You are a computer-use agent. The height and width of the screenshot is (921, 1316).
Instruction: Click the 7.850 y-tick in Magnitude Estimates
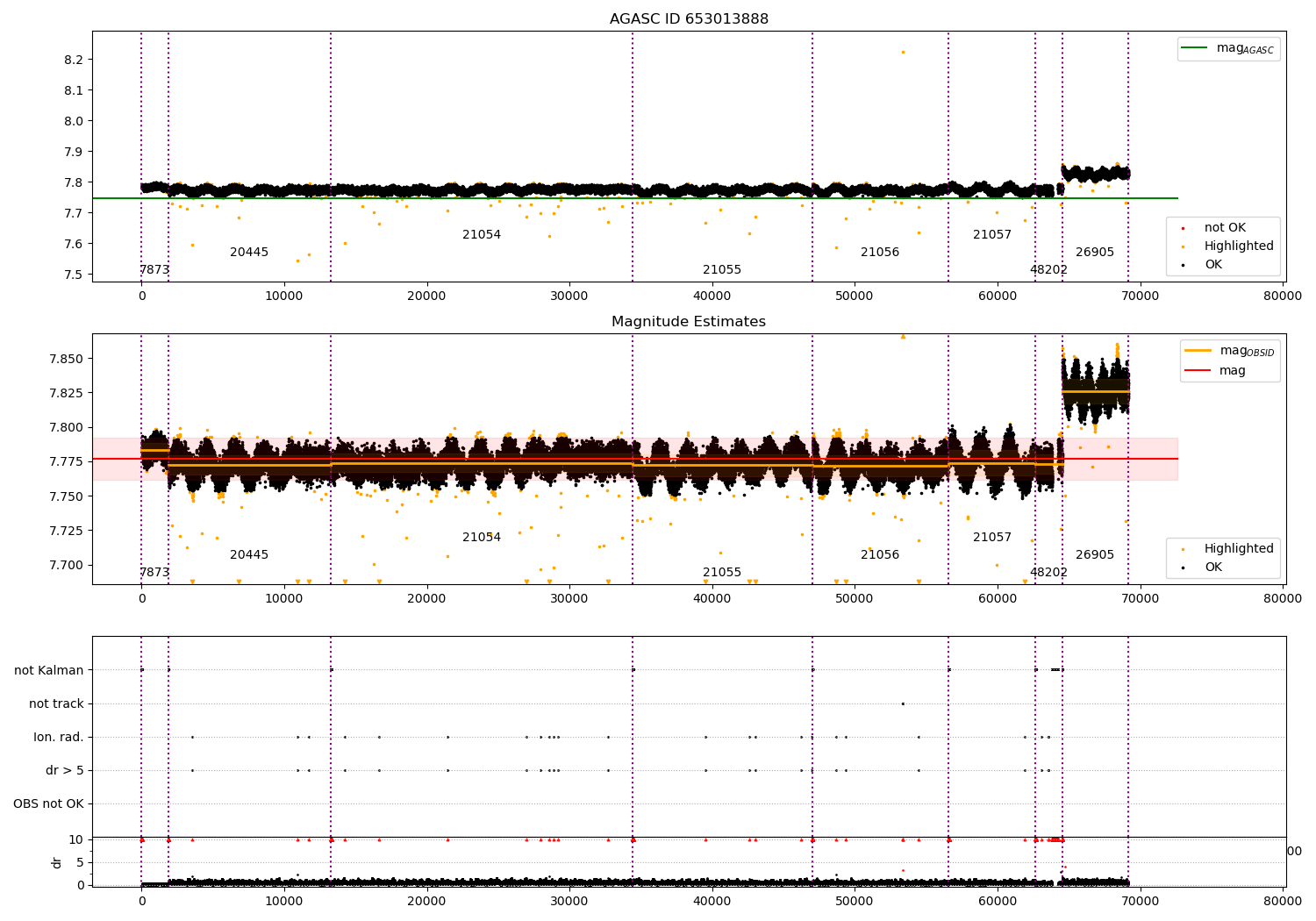(67, 359)
